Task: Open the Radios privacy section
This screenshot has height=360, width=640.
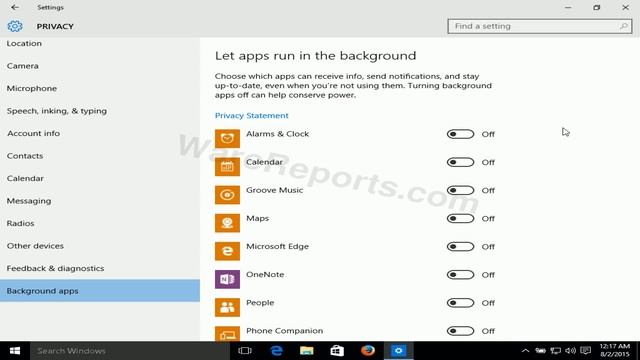Action: [x=100, y=223]
